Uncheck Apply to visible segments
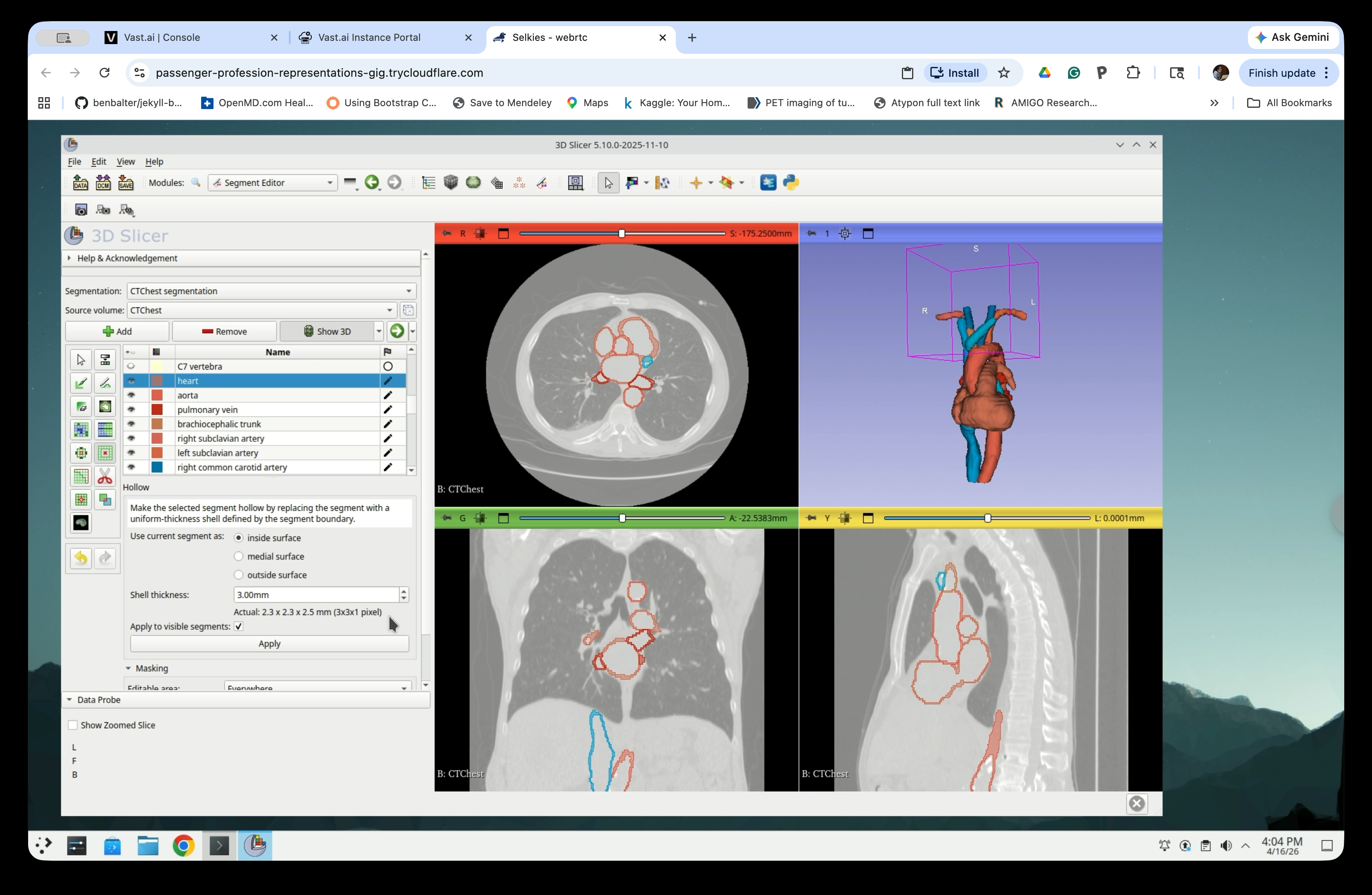This screenshot has width=1372, height=895. [x=238, y=626]
